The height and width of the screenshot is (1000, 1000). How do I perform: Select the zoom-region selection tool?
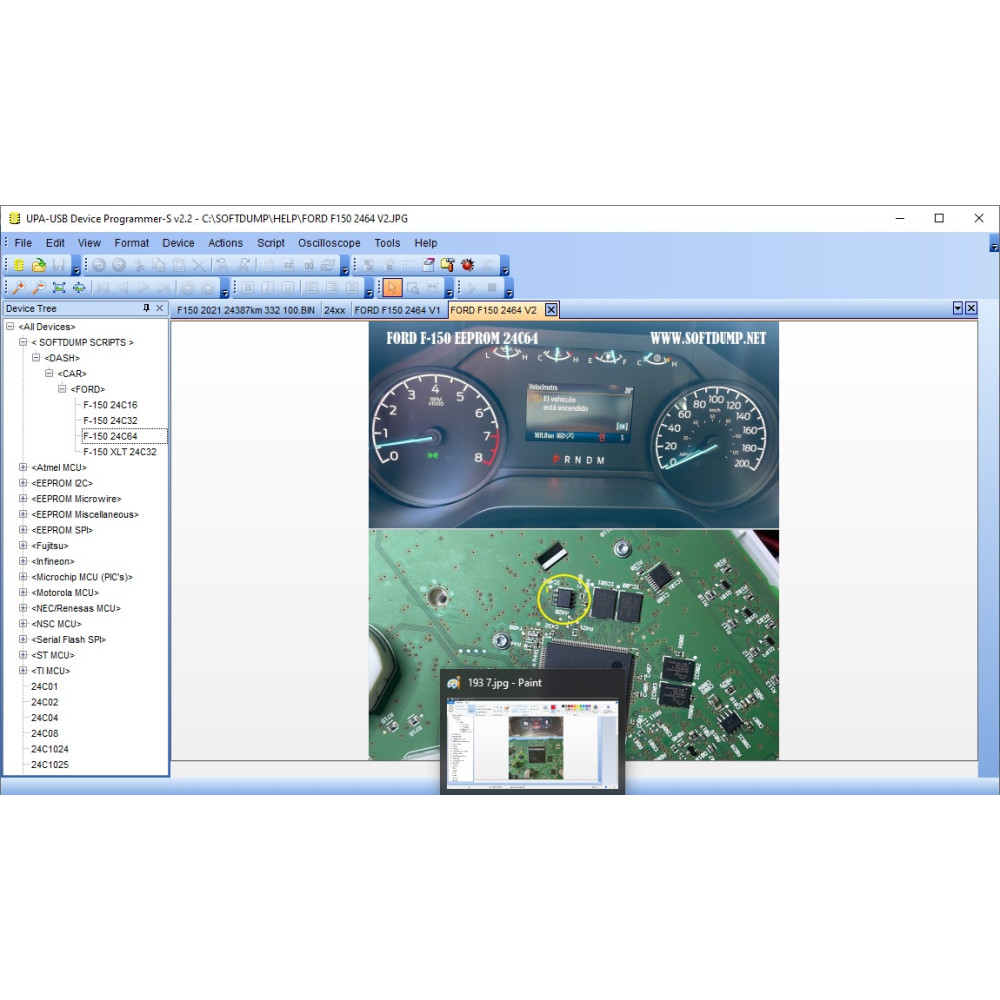coord(413,288)
